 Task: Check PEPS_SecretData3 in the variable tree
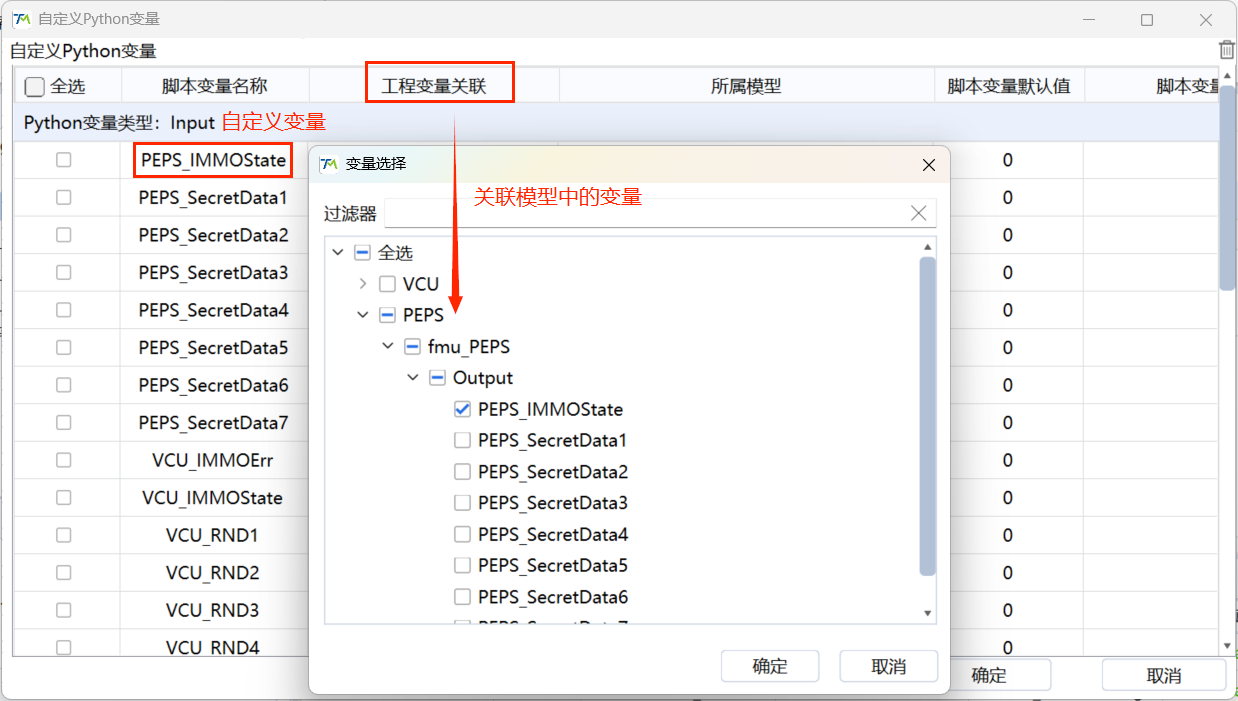pyautogui.click(x=462, y=503)
